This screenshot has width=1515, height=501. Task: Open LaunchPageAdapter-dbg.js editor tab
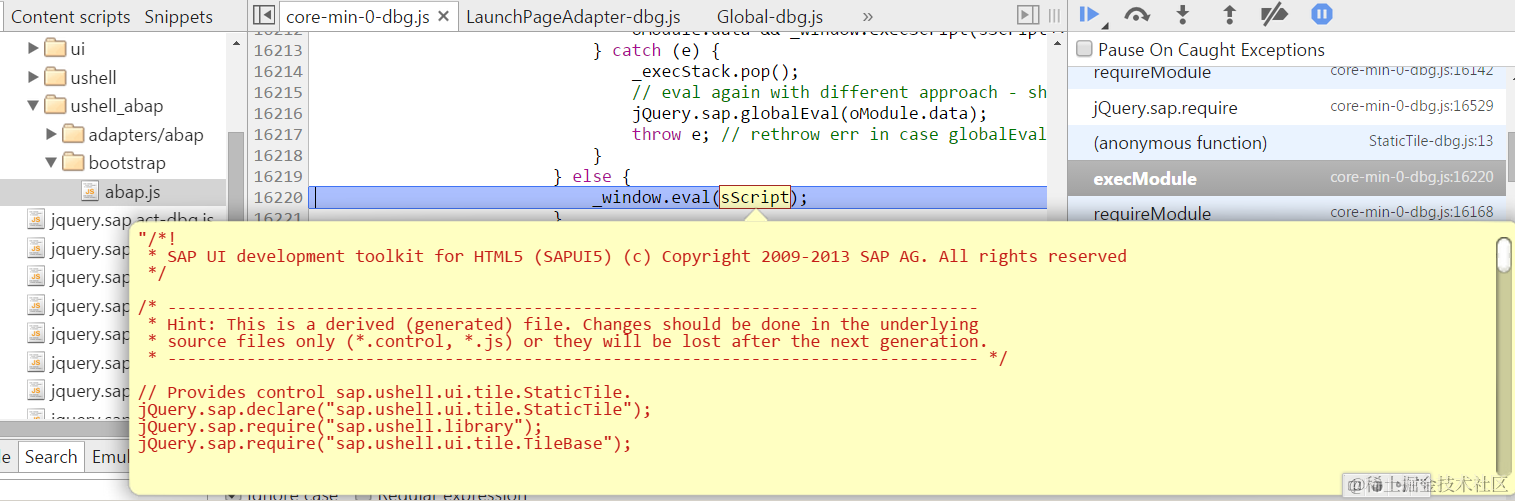(573, 17)
